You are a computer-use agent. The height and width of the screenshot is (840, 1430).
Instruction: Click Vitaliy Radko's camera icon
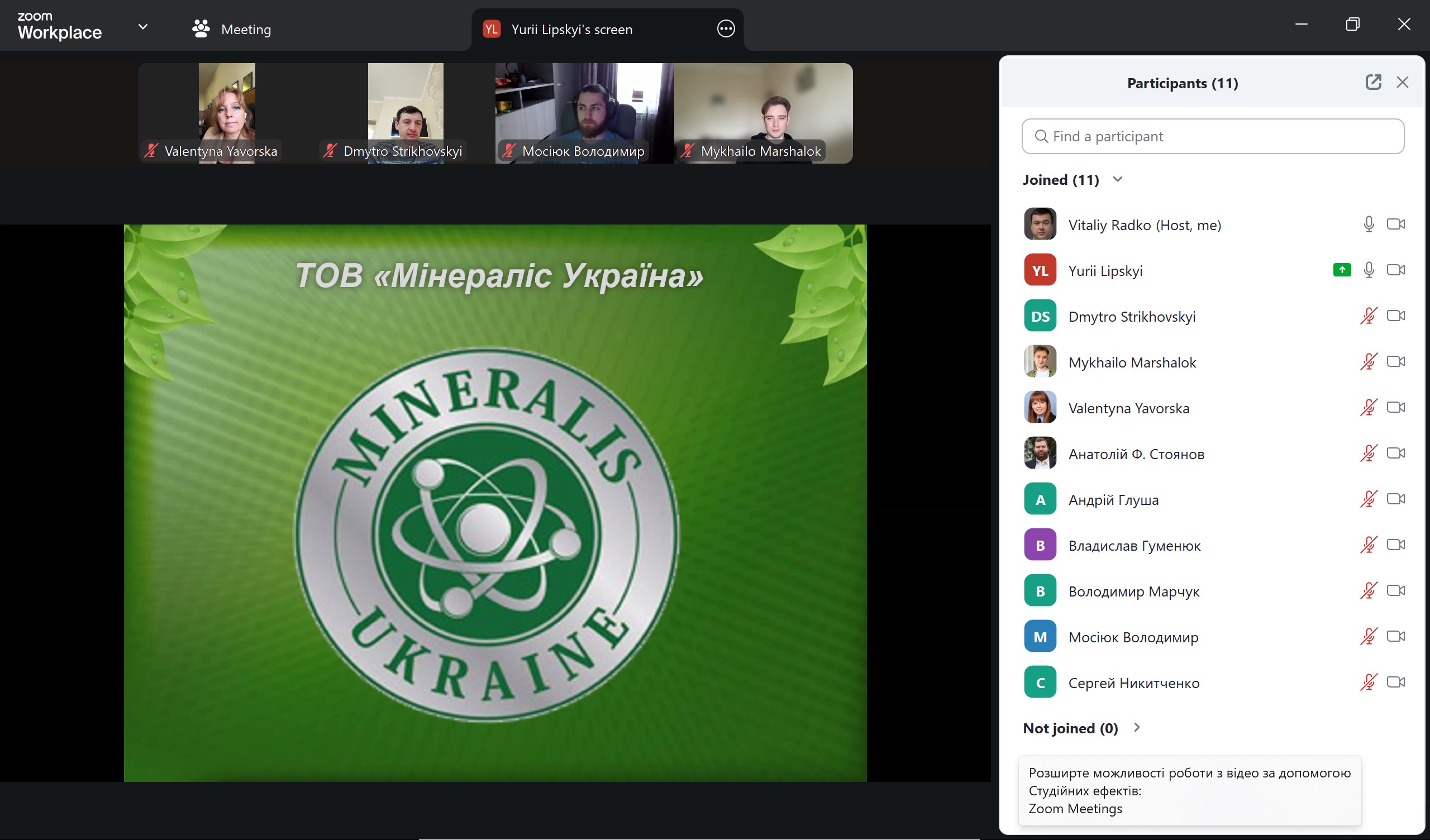[1395, 224]
